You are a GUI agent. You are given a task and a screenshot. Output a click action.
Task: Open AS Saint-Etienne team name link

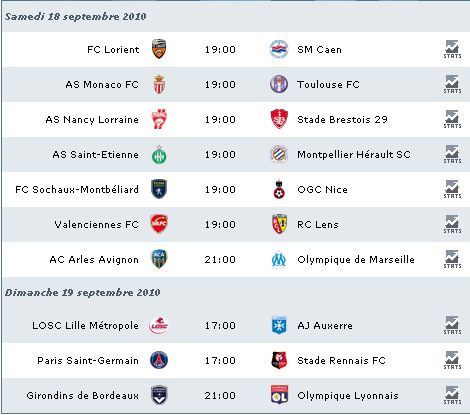pos(95,155)
